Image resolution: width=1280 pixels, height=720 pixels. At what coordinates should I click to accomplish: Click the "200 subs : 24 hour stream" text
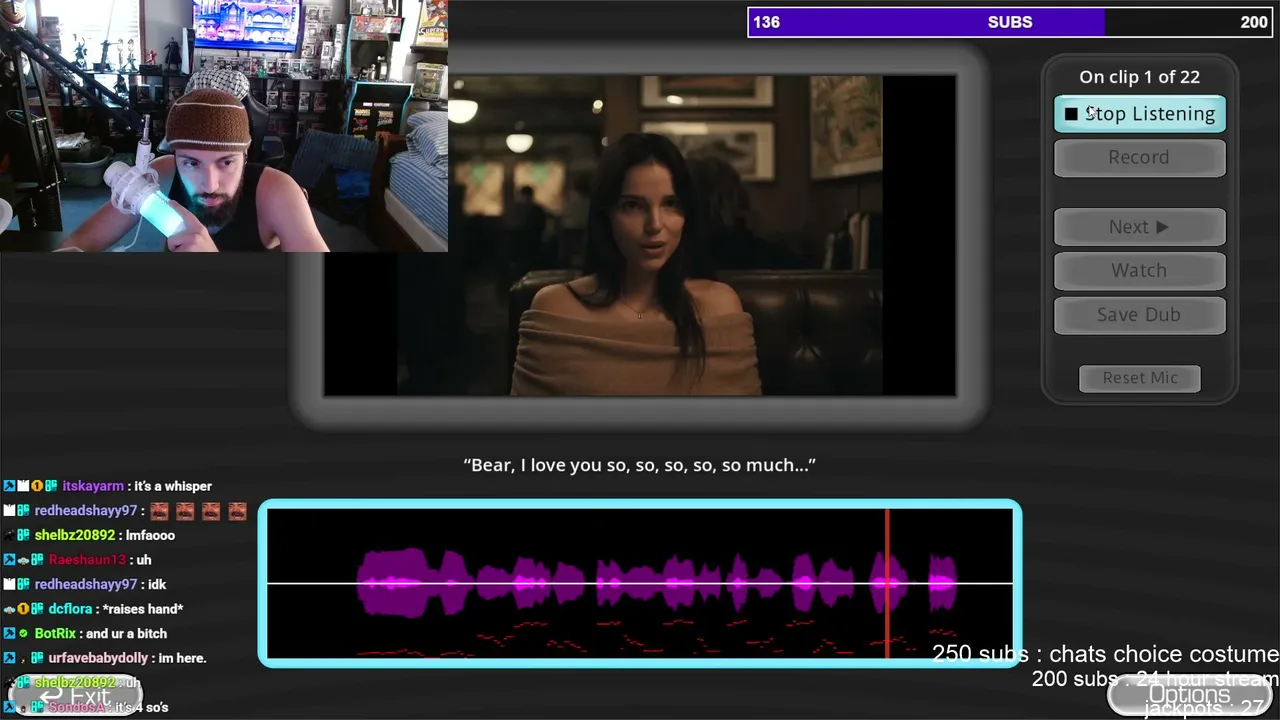[1156, 678]
